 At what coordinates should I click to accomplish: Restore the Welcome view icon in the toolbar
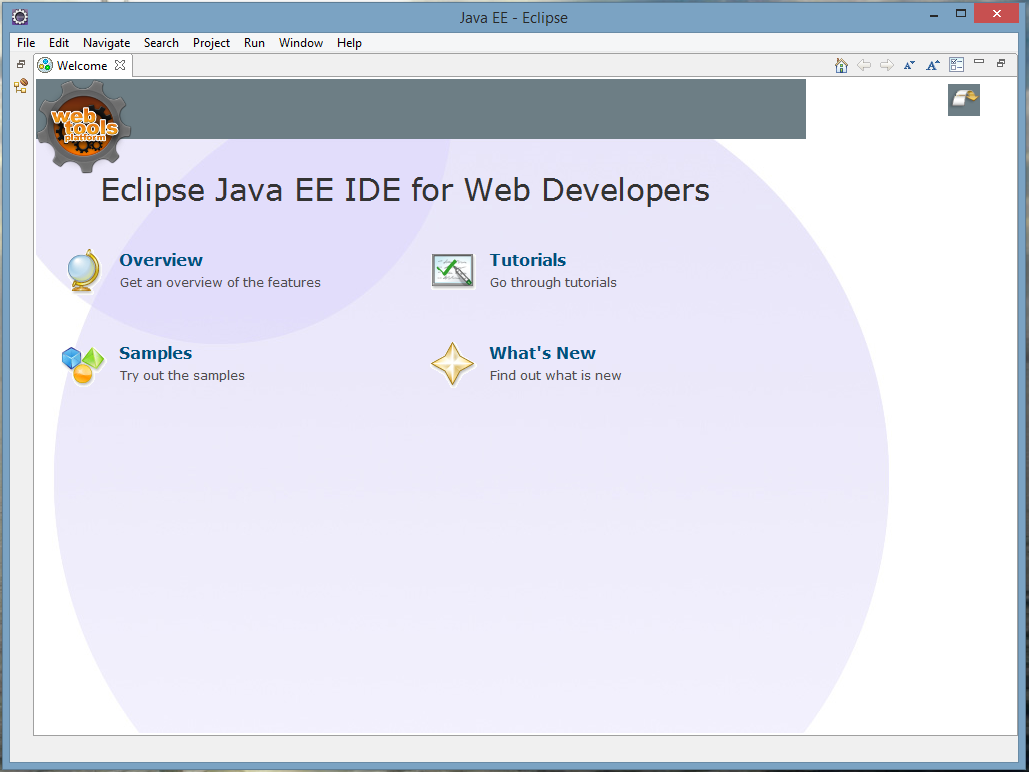[1001, 63]
